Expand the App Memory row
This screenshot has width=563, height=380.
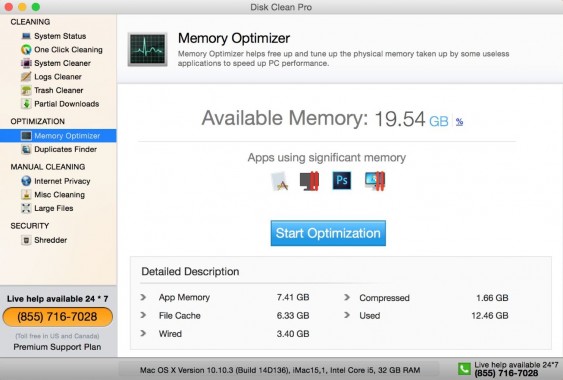(x=143, y=297)
